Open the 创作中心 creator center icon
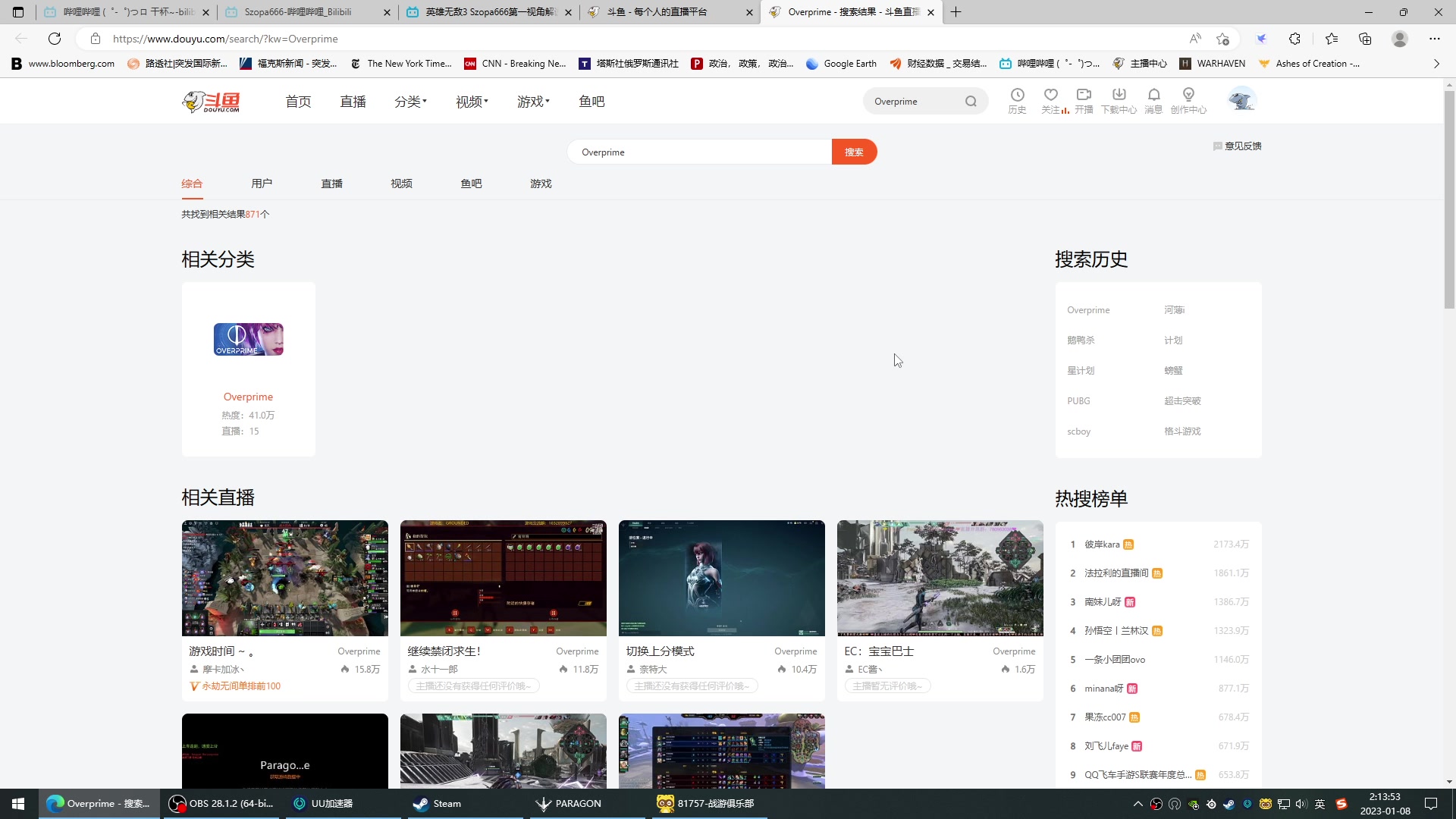Image resolution: width=1456 pixels, height=819 pixels. coord(1188,101)
